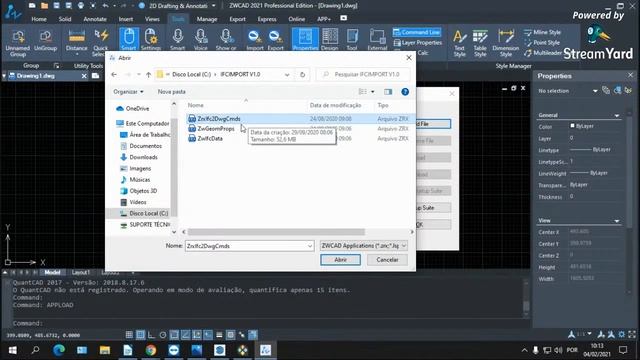Click the command line input field
The width and height of the screenshot is (640, 360).
coord(265,323)
